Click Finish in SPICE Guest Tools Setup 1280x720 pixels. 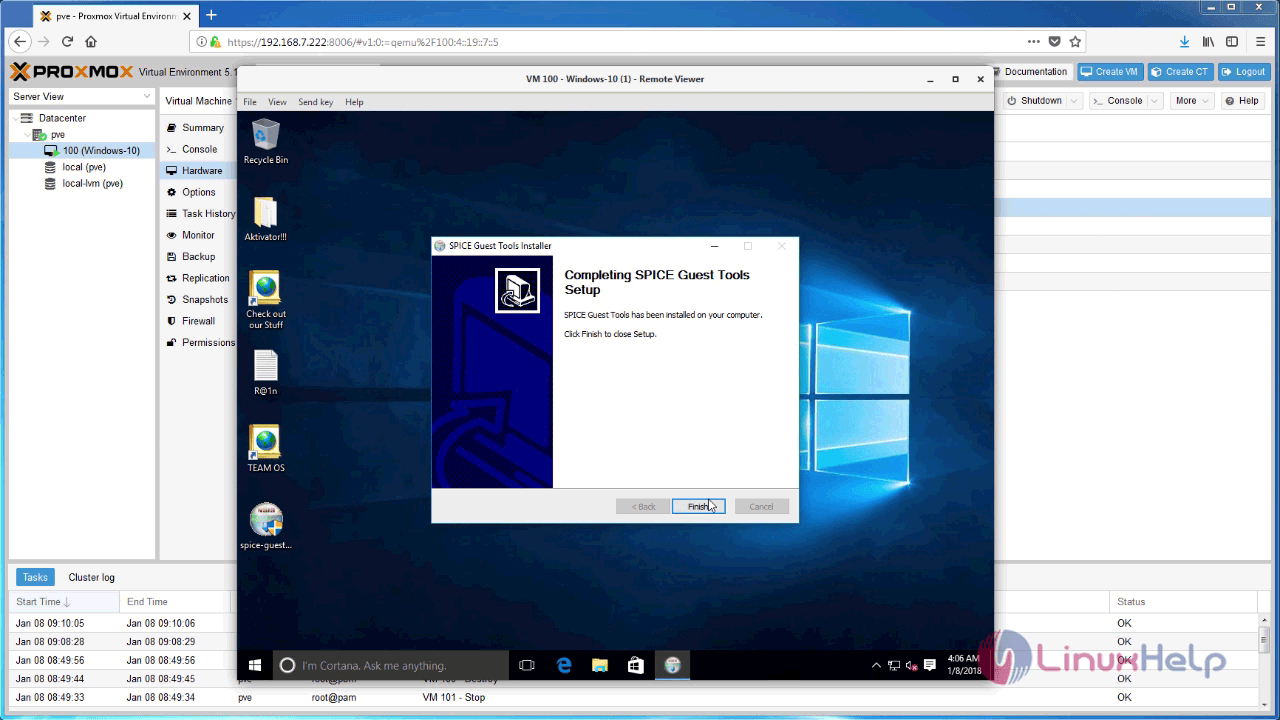click(698, 506)
